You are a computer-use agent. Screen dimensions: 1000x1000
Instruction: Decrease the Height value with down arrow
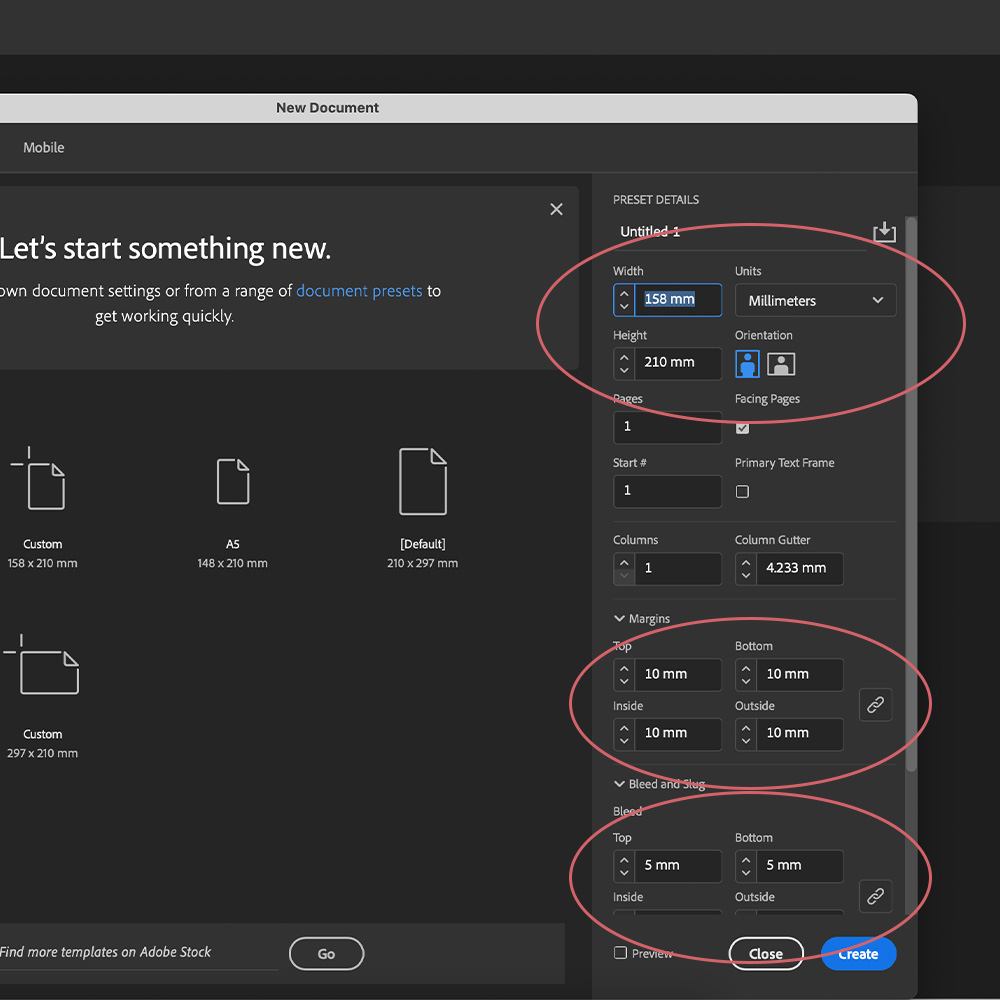[624, 371]
